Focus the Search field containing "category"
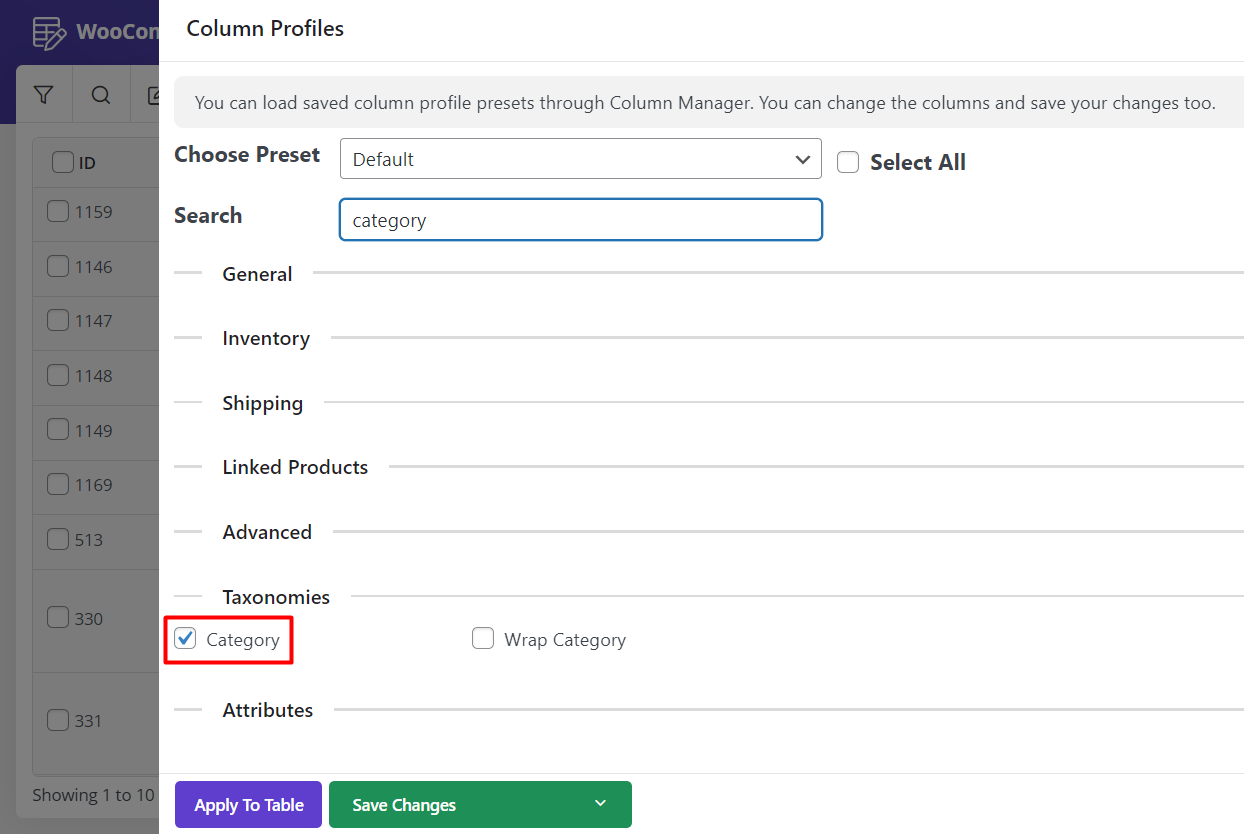This screenshot has height=834, width=1244. coord(580,220)
